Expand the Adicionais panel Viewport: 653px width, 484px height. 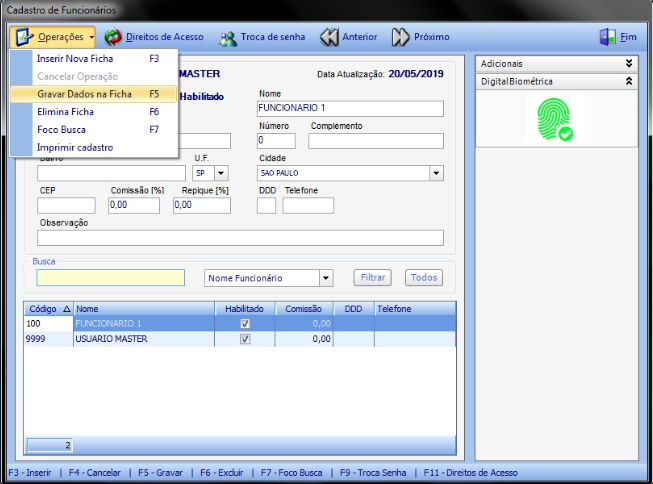629,63
